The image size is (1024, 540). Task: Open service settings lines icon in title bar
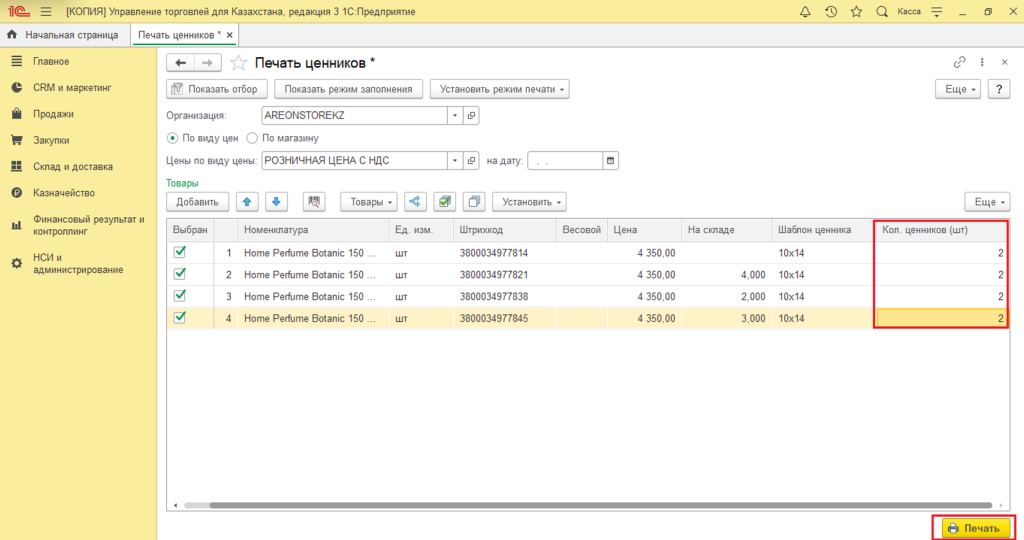coord(936,12)
